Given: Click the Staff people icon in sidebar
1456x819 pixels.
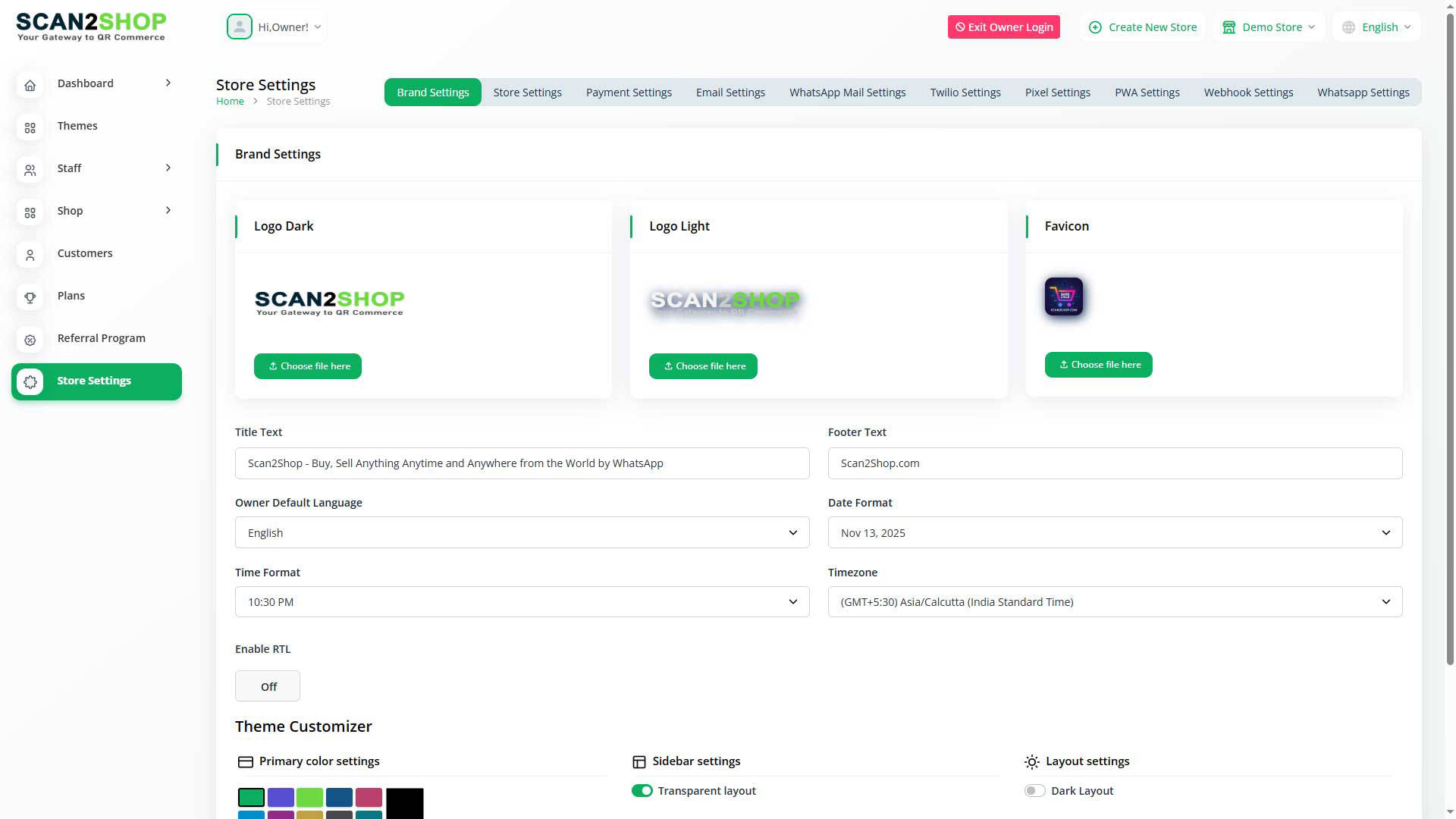Looking at the screenshot, I should [30, 170].
